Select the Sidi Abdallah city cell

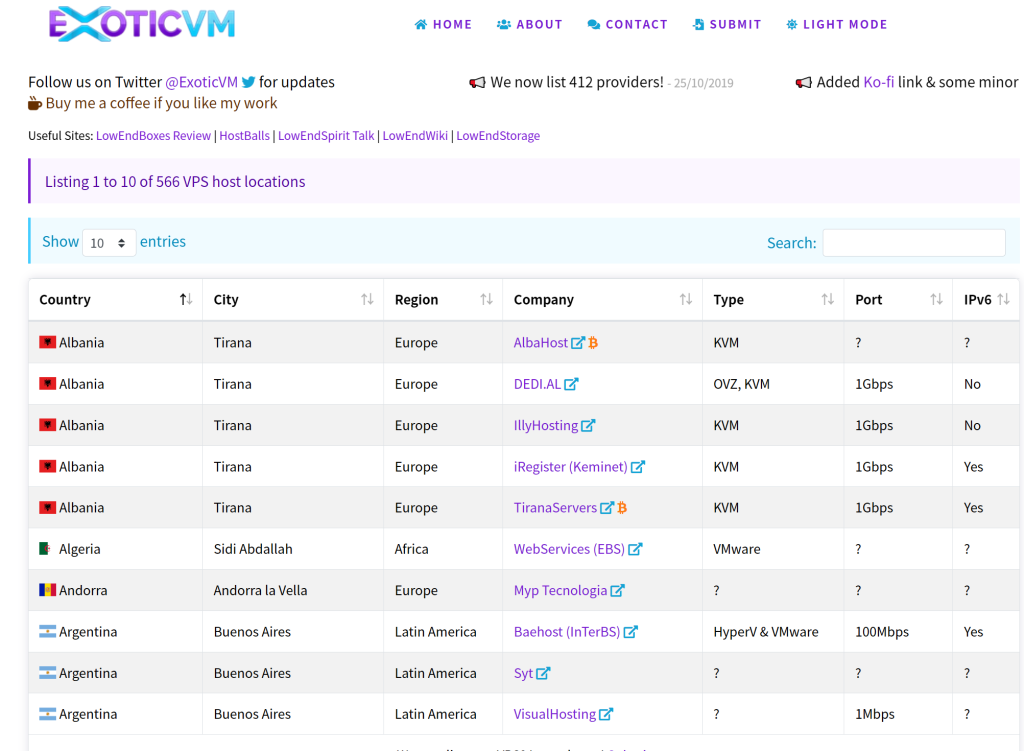(x=293, y=549)
